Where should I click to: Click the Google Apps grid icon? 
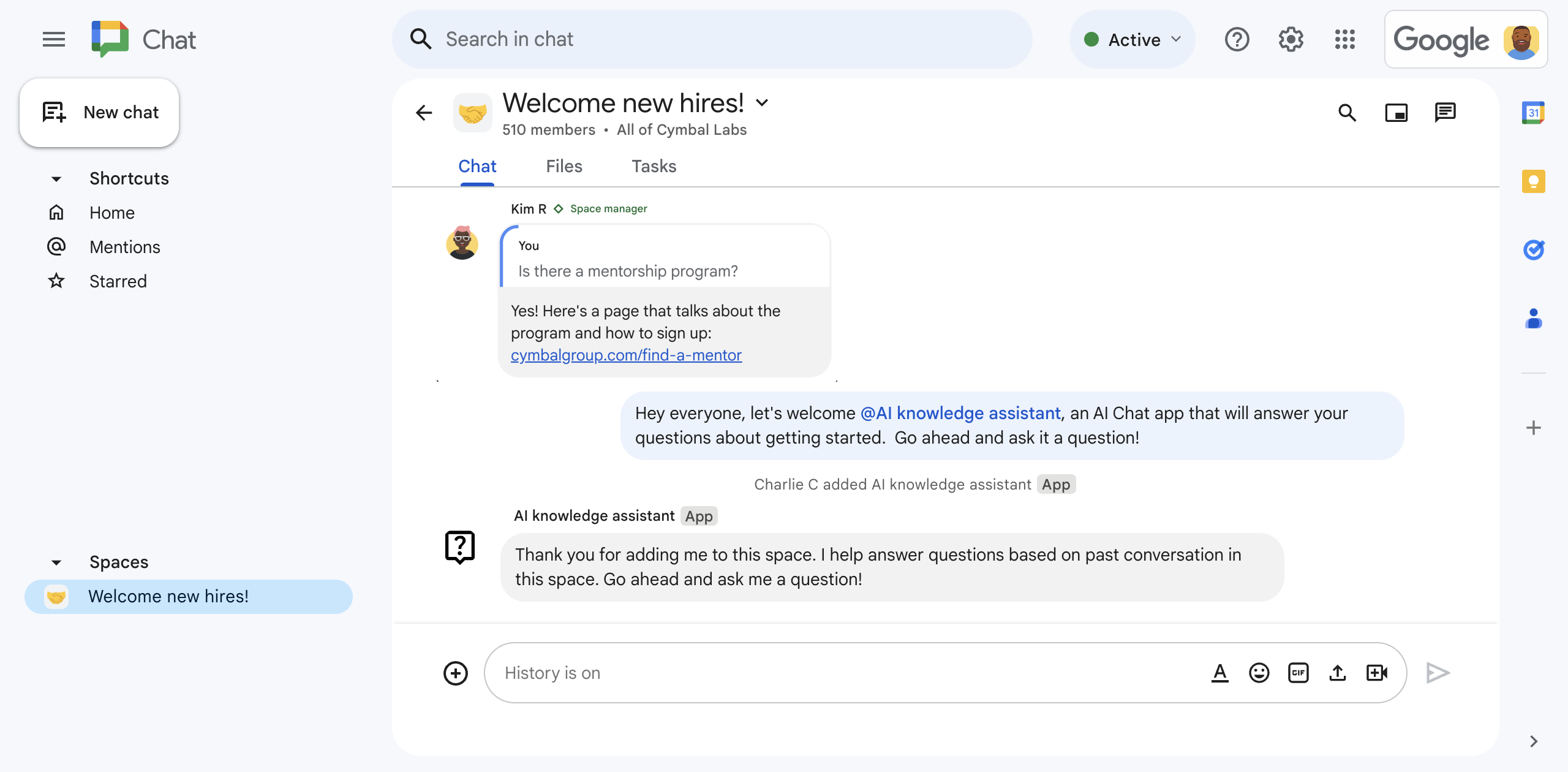tap(1347, 39)
